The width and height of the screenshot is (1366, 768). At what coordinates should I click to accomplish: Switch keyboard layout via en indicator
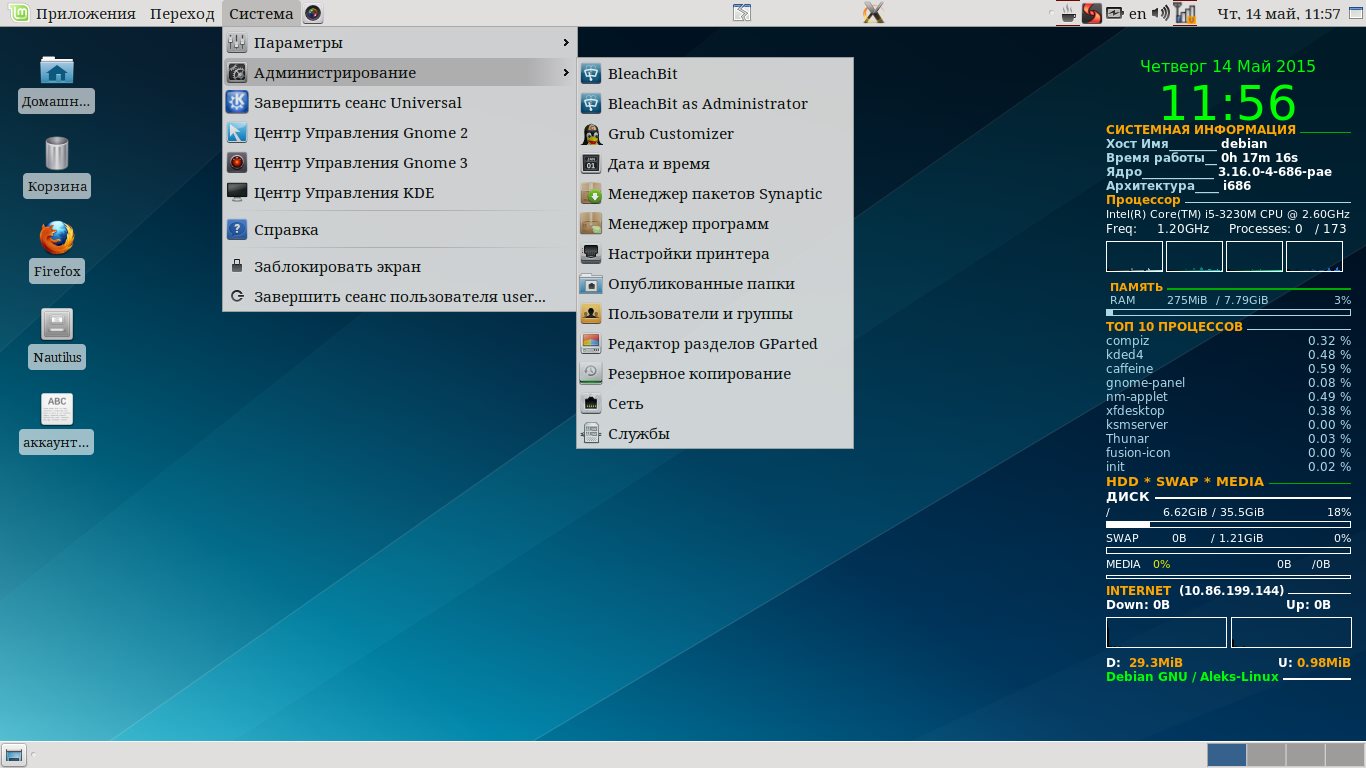click(1137, 14)
